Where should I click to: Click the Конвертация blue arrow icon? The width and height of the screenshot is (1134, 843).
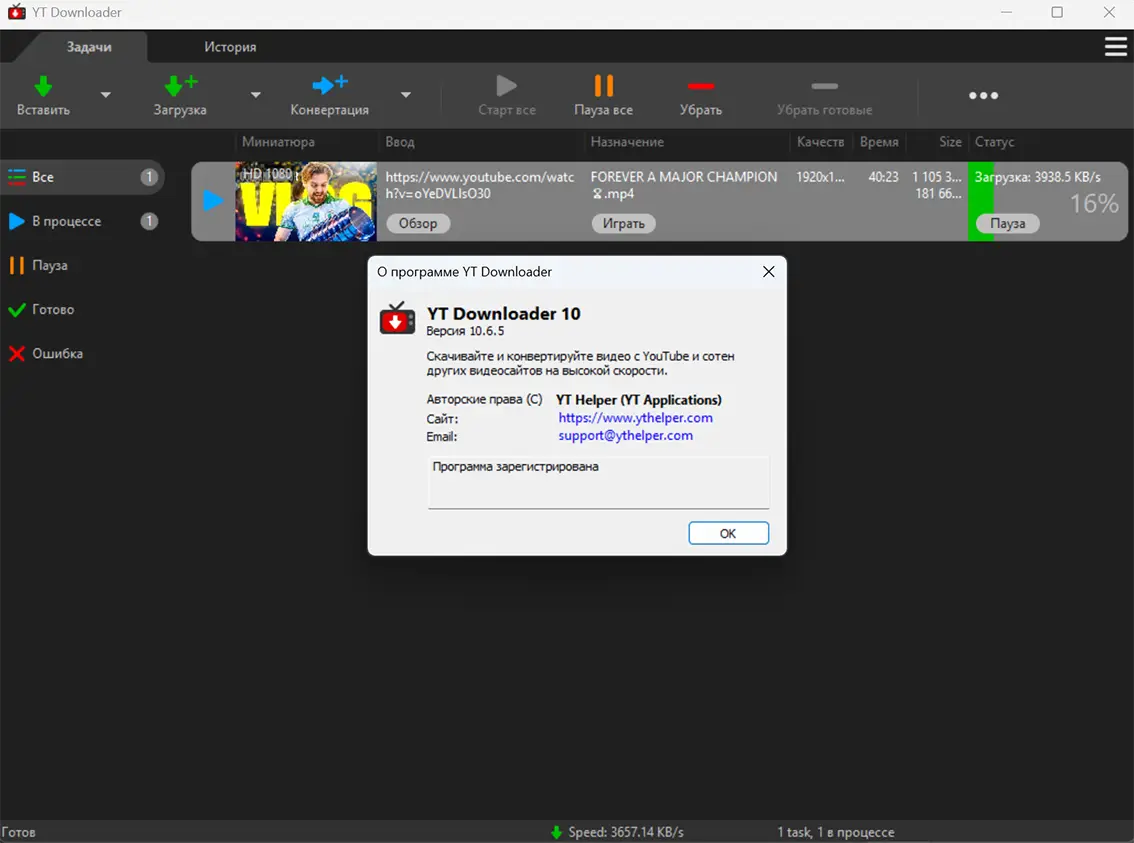(330, 85)
